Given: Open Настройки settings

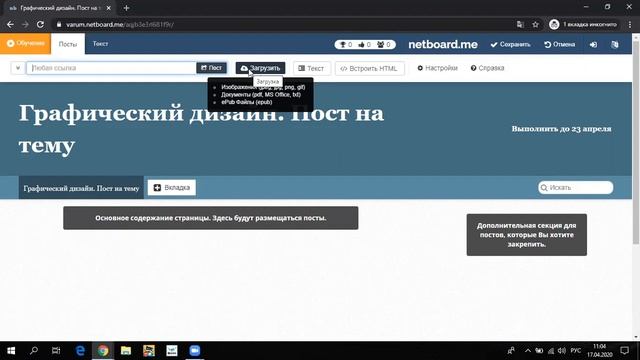Looking at the screenshot, I should [437, 68].
